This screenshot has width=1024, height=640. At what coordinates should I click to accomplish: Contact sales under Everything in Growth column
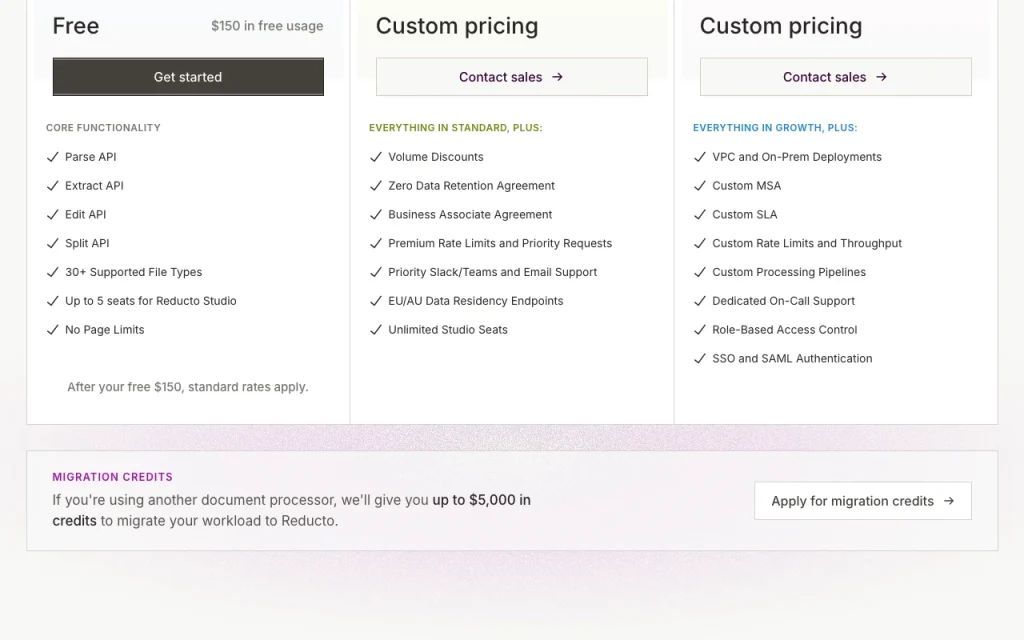(x=835, y=77)
